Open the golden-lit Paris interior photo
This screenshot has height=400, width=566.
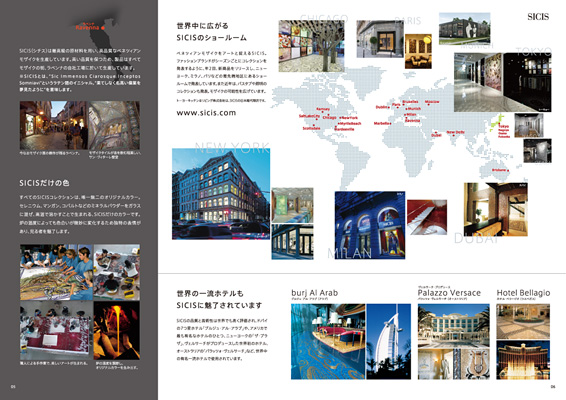[x=418, y=51]
